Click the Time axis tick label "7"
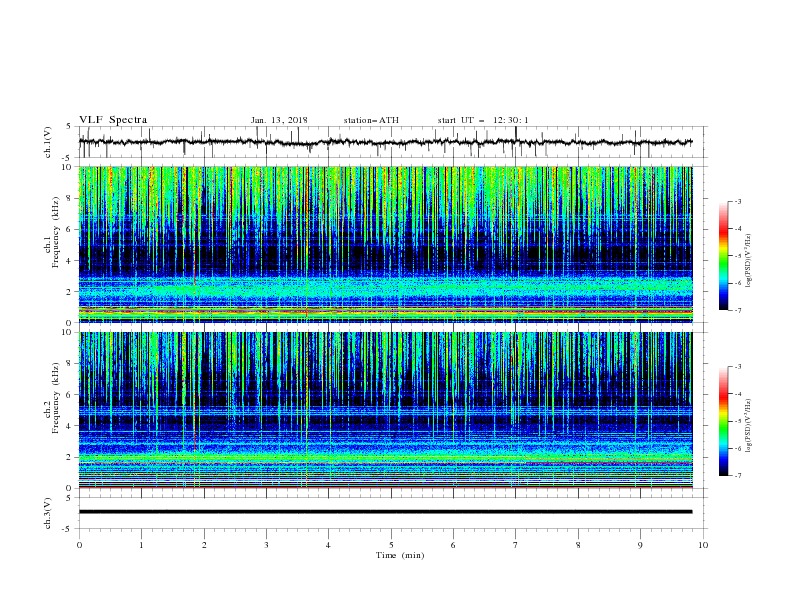 click(516, 545)
